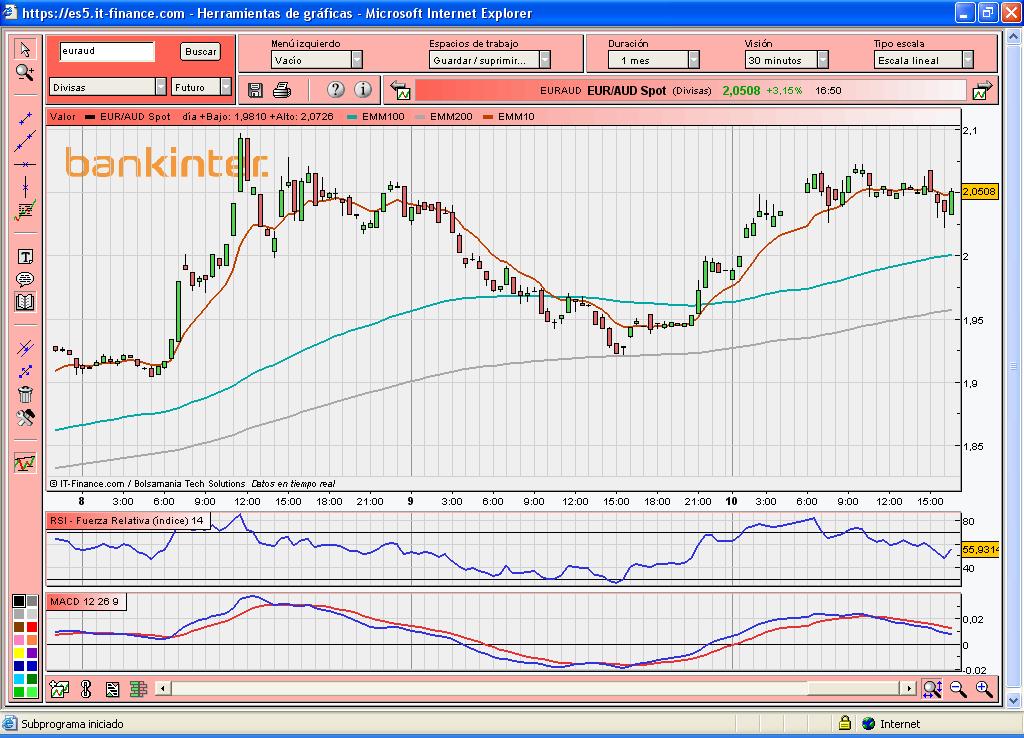This screenshot has width=1024, height=738.
Task: Open the Divisas category dropdown
Action: [x=160, y=87]
